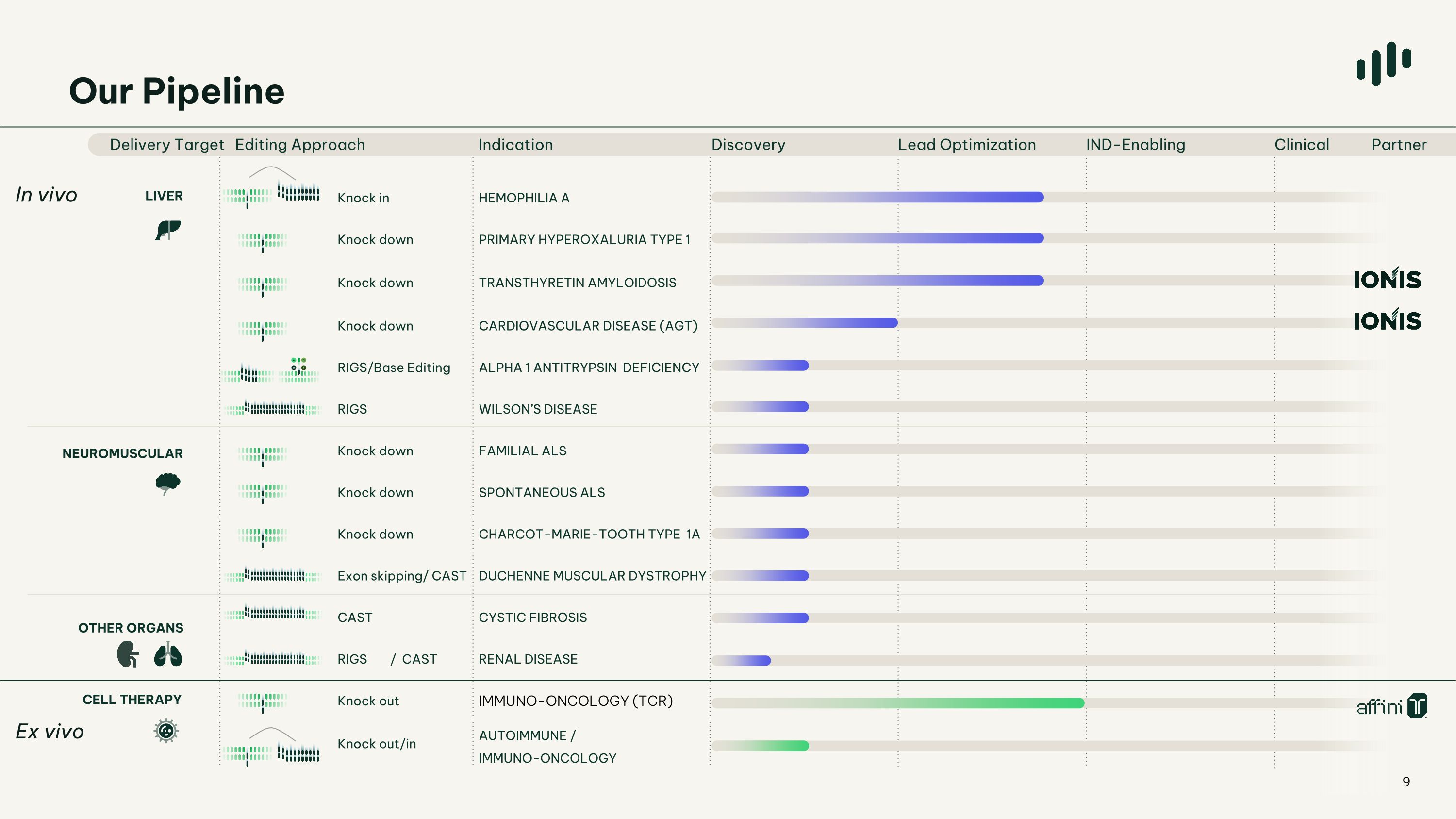
Task: Click the RIGS/Base Editing label
Action: (394, 368)
